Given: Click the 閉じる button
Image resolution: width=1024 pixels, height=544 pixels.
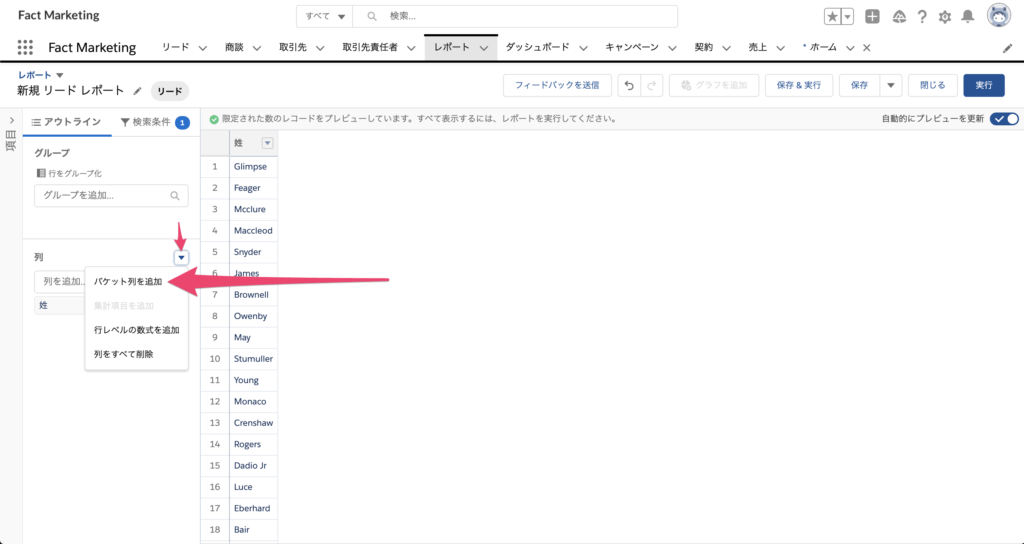Looking at the screenshot, I should pos(933,86).
